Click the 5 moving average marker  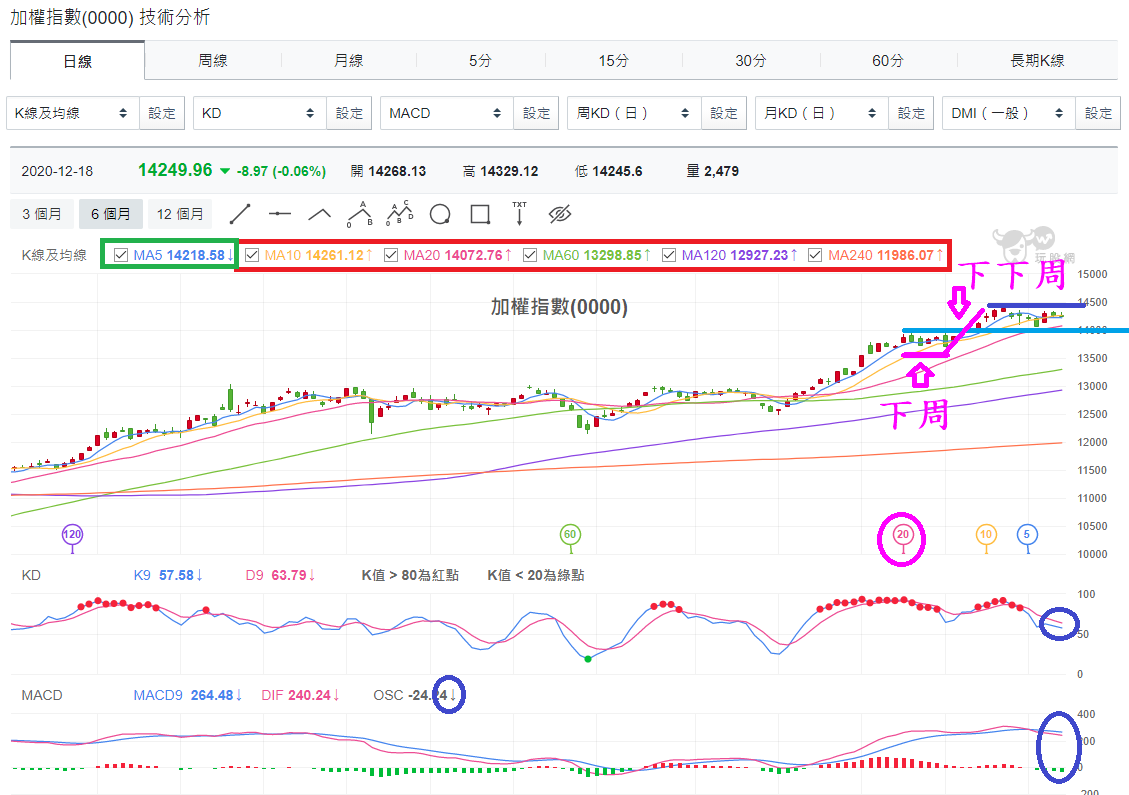point(1027,534)
